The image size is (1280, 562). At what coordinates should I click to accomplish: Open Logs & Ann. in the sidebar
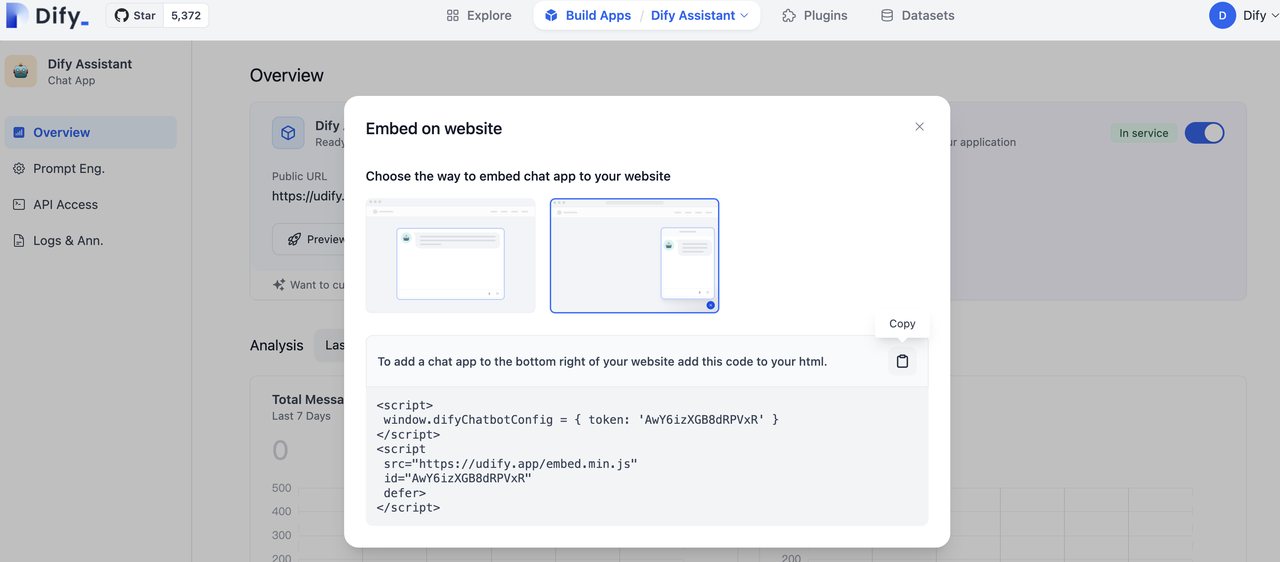coord(91,240)
